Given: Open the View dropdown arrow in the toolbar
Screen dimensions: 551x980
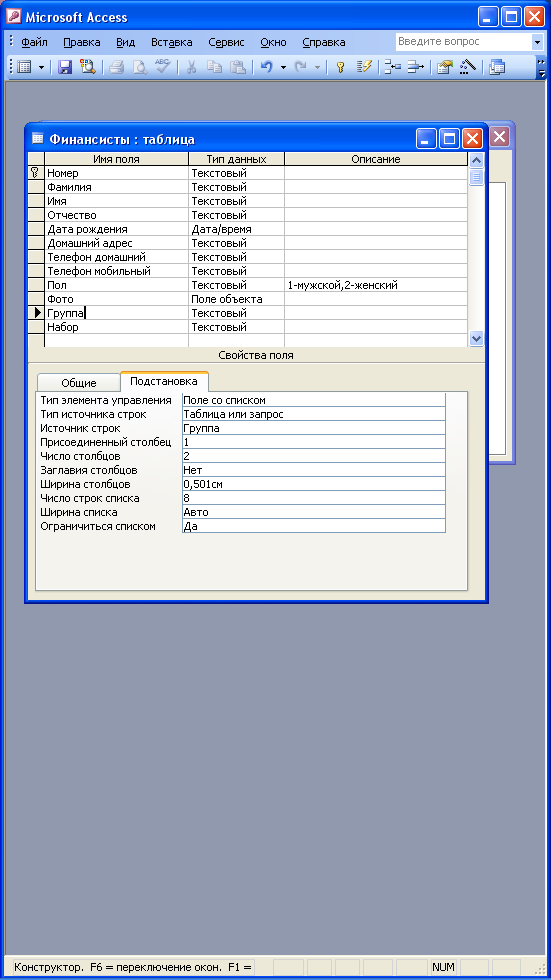Looking at the screenshot, I should pos(41,67).
